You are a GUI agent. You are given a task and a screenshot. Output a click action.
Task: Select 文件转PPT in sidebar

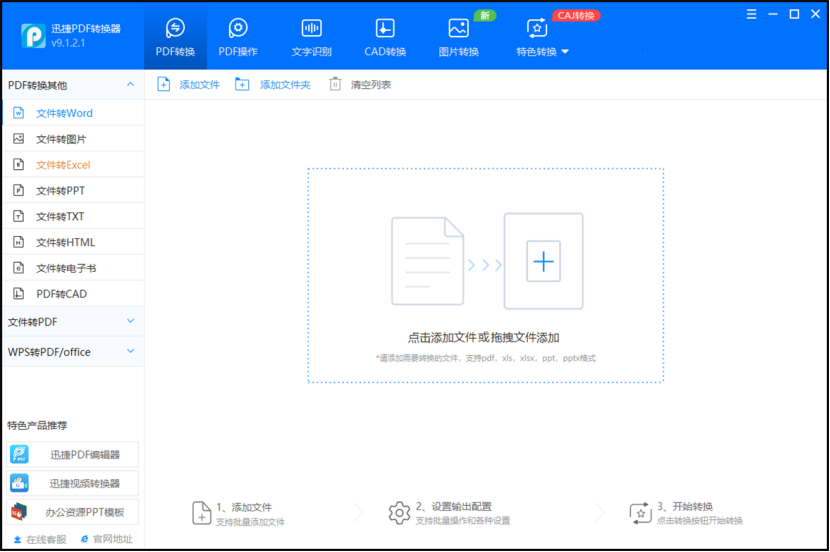[x=73, y=191]
